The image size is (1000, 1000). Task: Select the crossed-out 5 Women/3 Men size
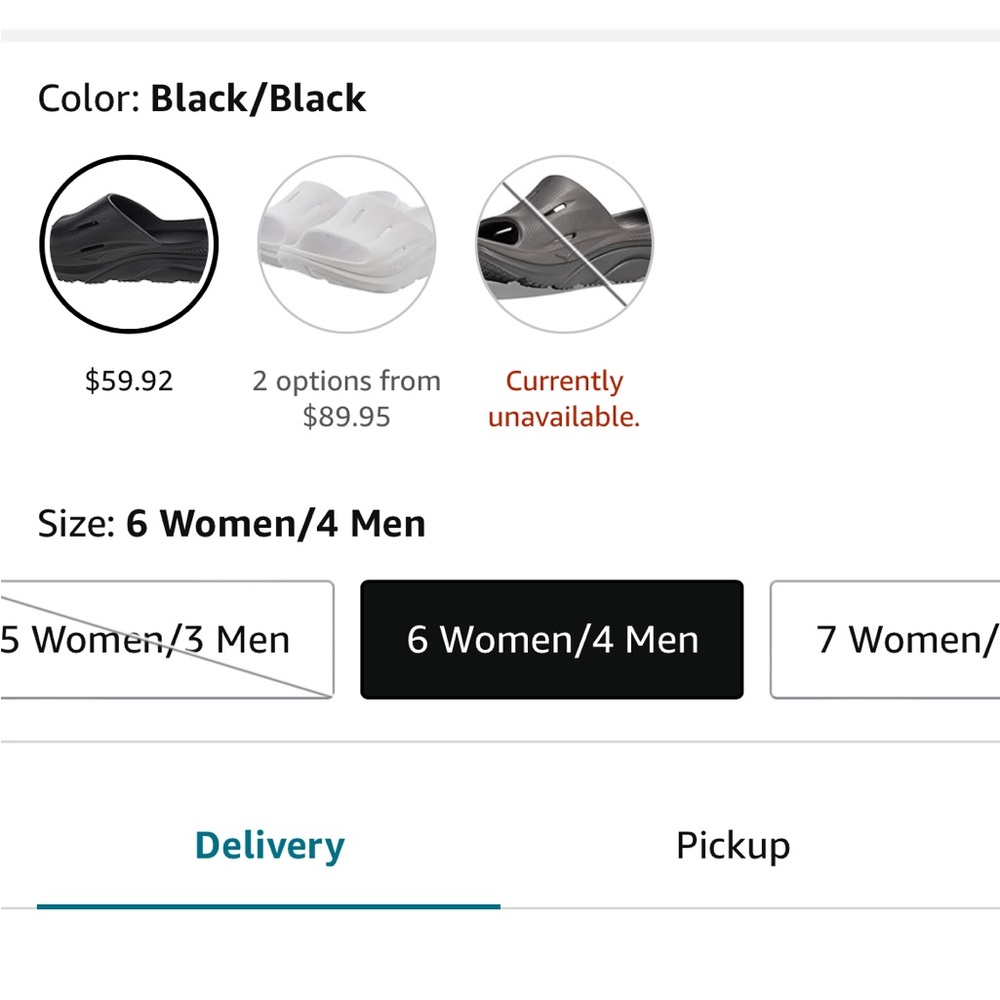166,640
